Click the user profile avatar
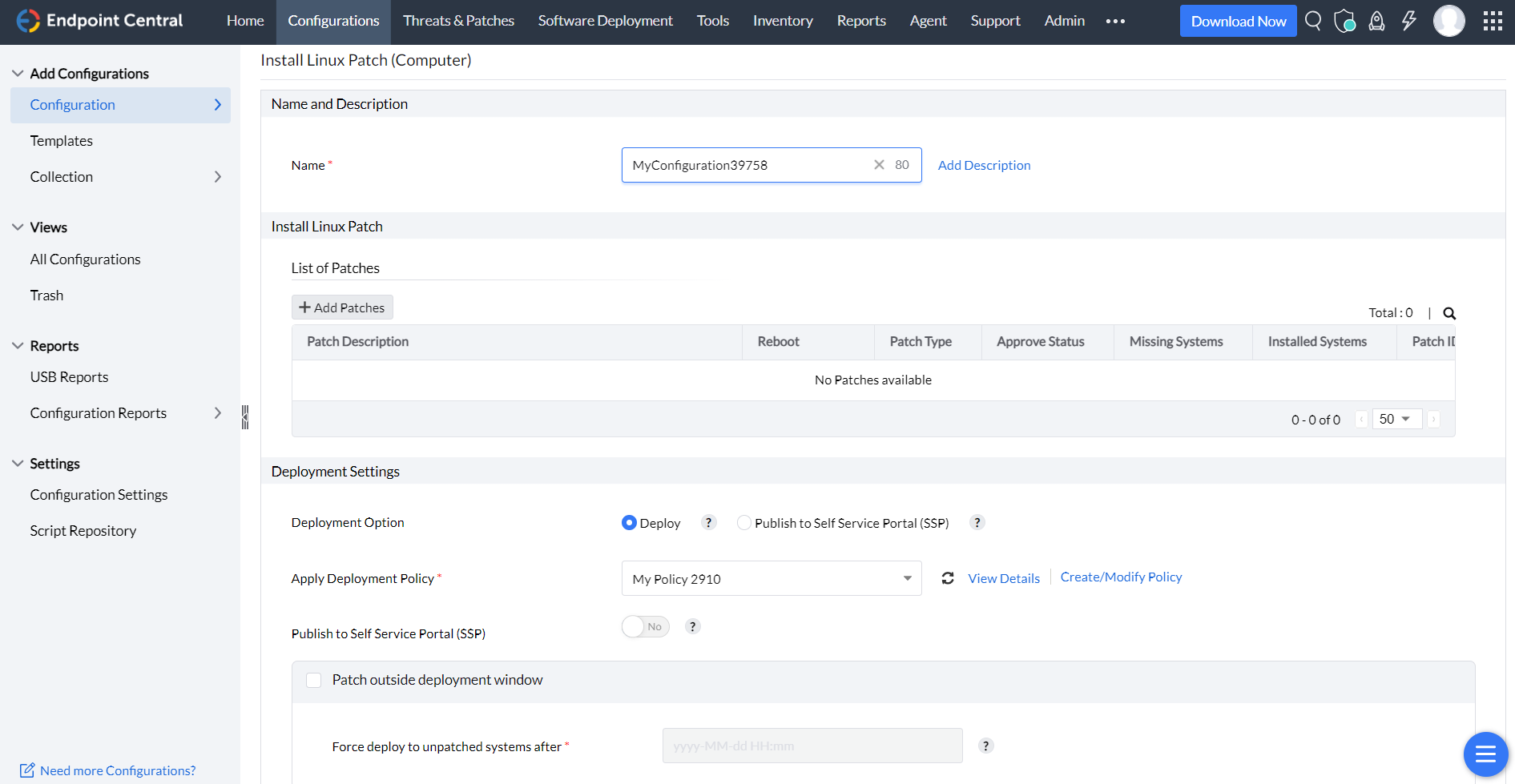The width and height of the screenshot is (1515, 784). tap(1449, 21)
